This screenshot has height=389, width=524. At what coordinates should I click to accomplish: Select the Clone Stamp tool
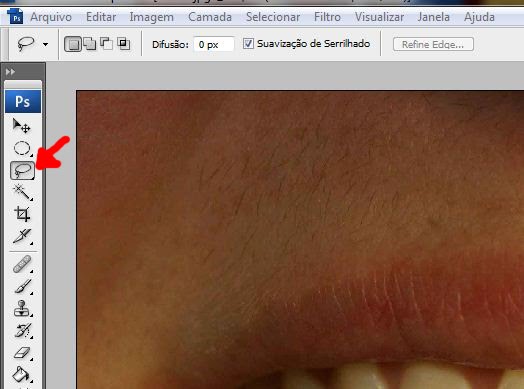click(22, 308)
